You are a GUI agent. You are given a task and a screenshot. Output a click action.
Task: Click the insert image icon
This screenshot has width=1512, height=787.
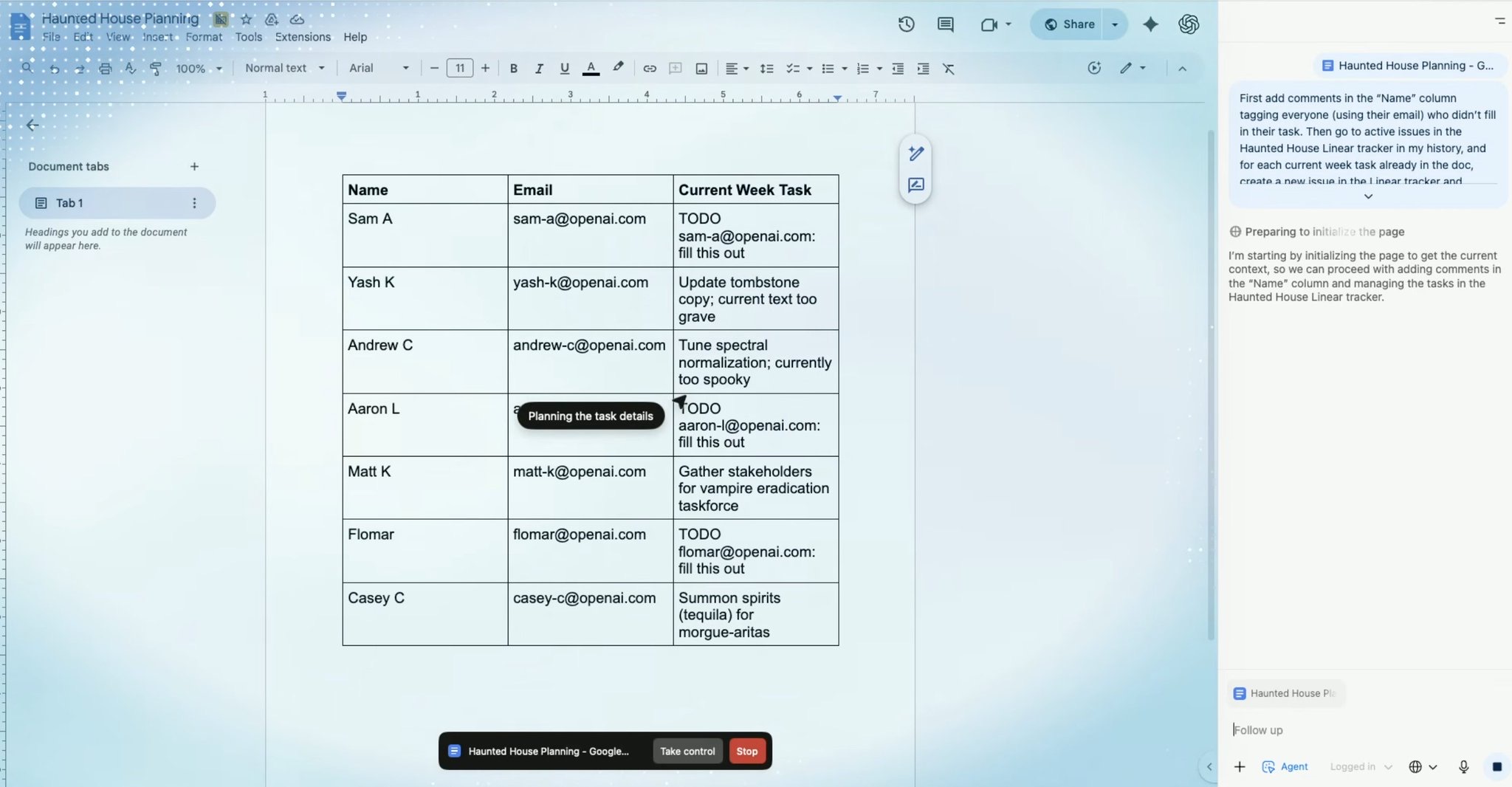(x=701, y=69)
